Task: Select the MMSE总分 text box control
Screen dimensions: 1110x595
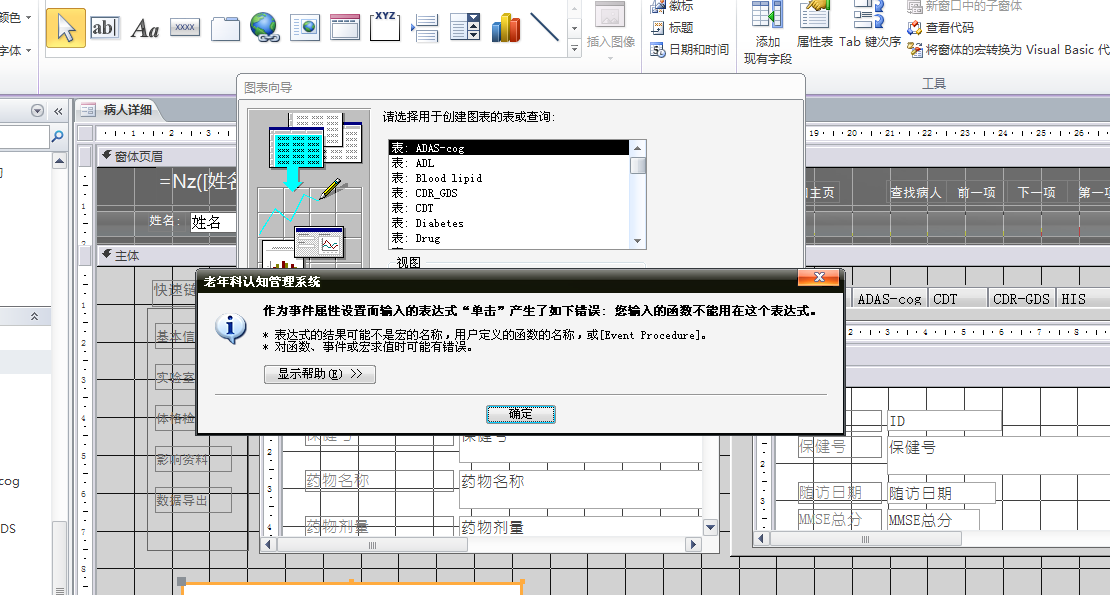Action: pyautogui.click(x=934, y=520)
